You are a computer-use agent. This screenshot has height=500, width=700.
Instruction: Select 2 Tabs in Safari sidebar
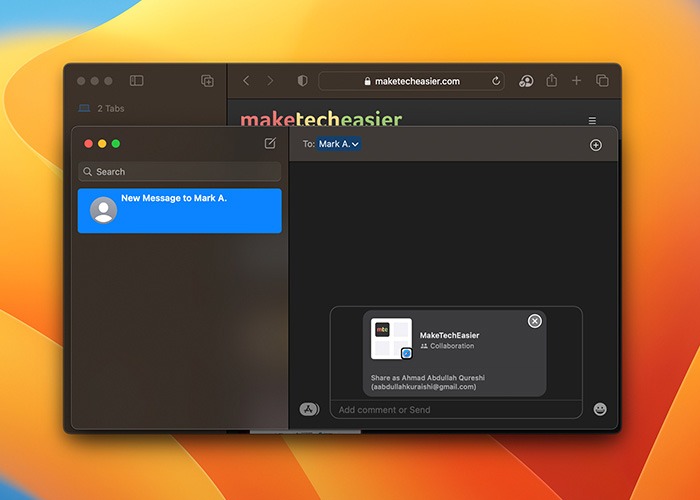(102, 108)
